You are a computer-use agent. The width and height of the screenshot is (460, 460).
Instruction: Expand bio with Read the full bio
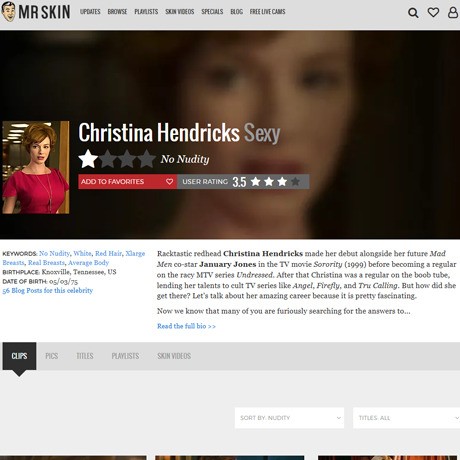(186, 326)
